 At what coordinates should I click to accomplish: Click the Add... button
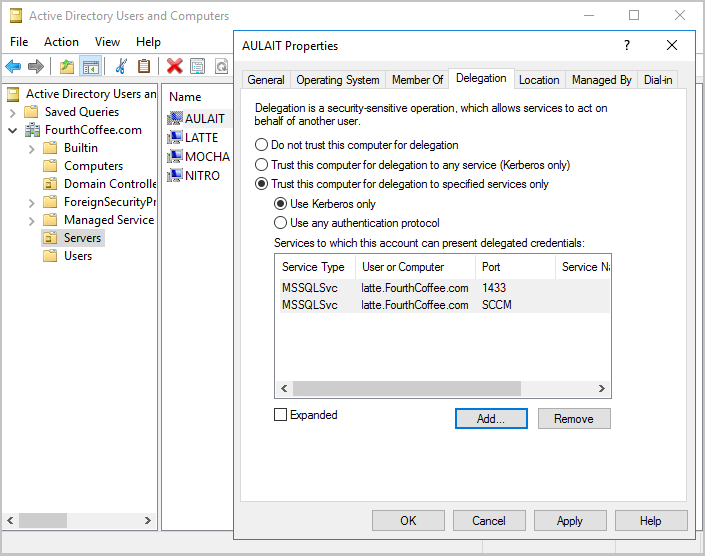[x=491, y=418]
